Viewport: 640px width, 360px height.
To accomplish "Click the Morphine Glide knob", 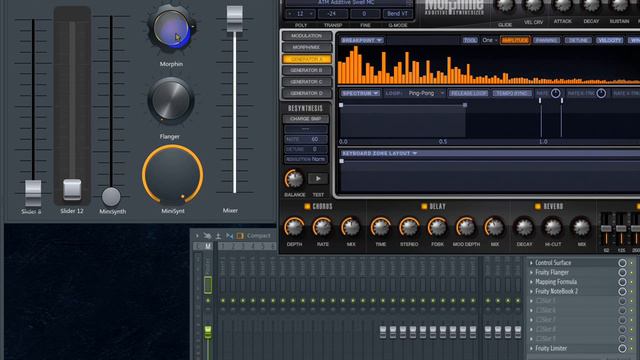I will [x=505, y=6].
